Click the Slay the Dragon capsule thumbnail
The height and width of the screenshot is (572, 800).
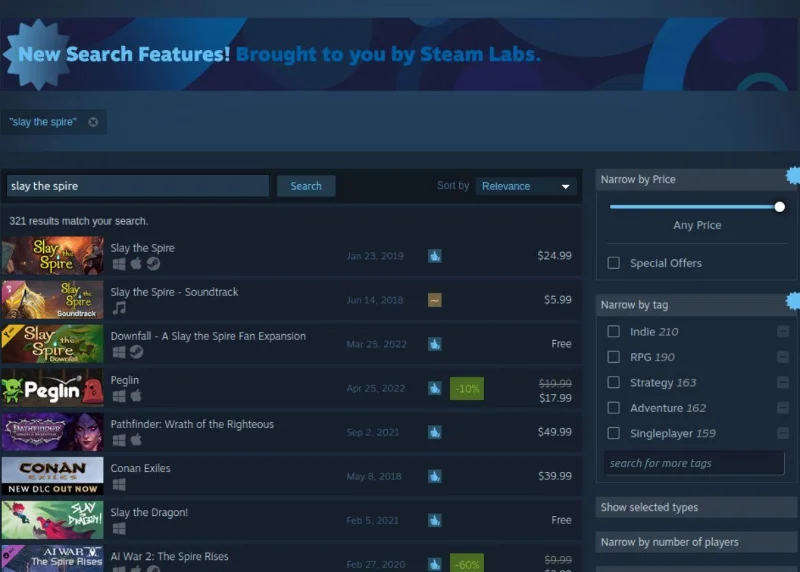point(53,520)
